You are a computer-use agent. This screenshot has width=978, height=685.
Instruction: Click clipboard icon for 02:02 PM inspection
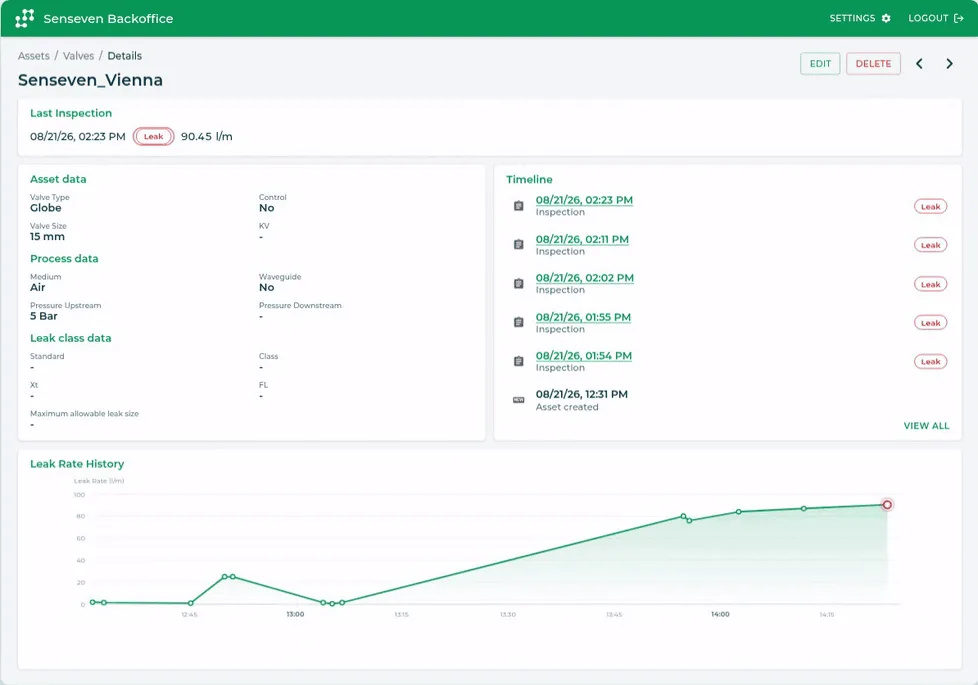click(x=518, y=284)
